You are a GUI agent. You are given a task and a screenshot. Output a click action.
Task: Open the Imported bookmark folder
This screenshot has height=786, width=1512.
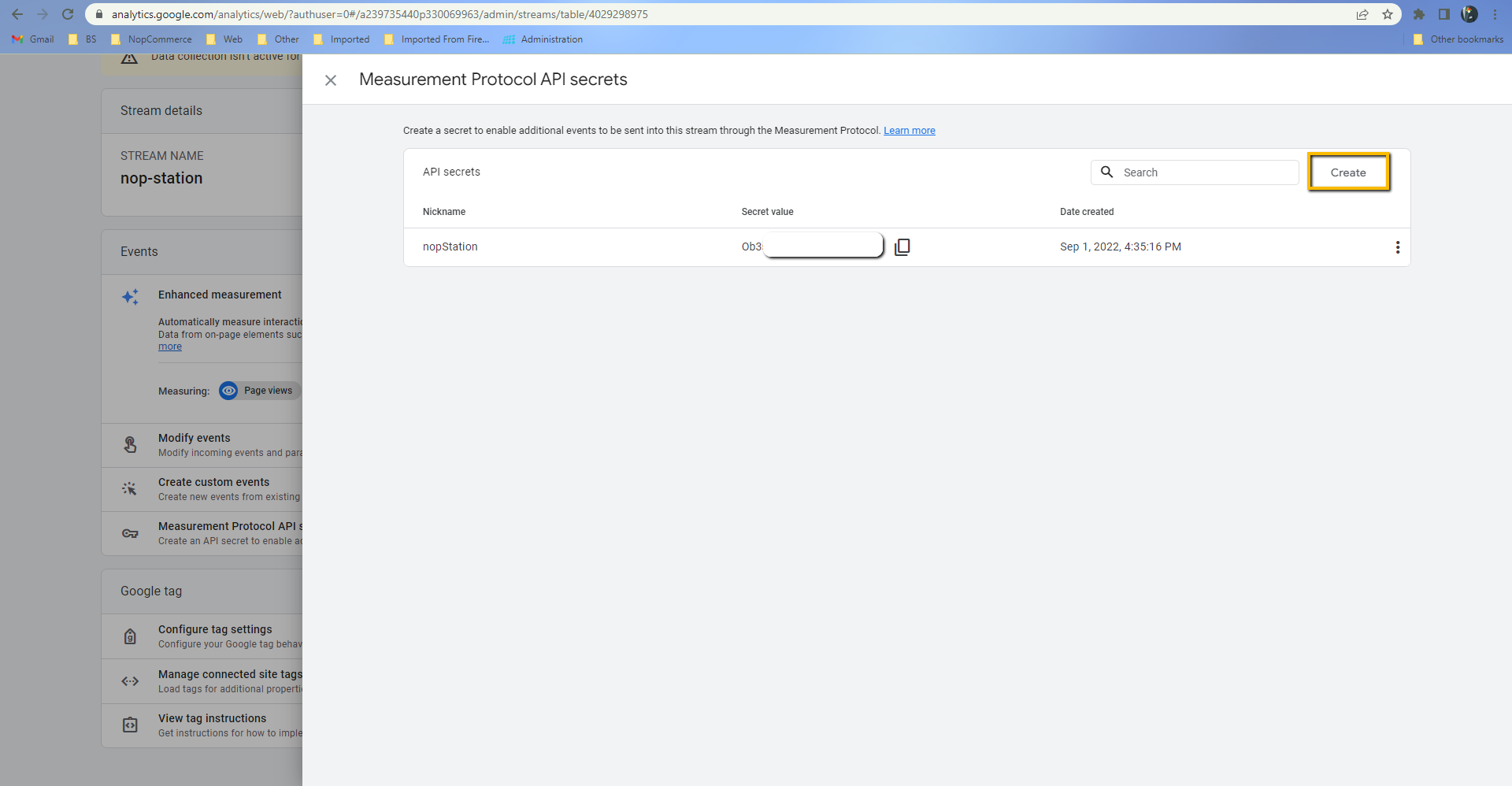(341, 39)
